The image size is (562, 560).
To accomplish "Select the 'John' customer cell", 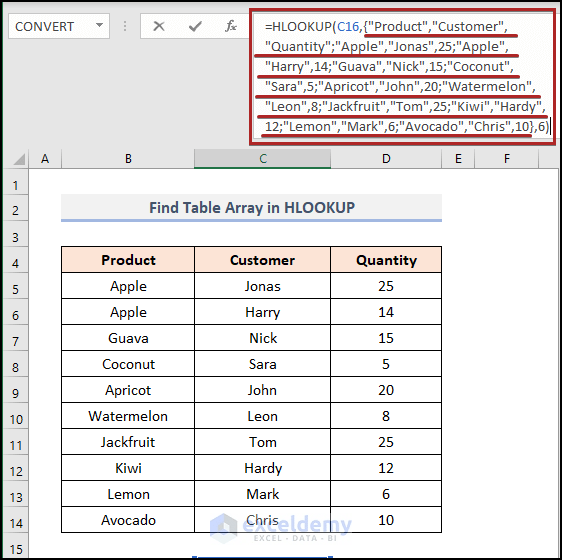I will click(262, 390).
